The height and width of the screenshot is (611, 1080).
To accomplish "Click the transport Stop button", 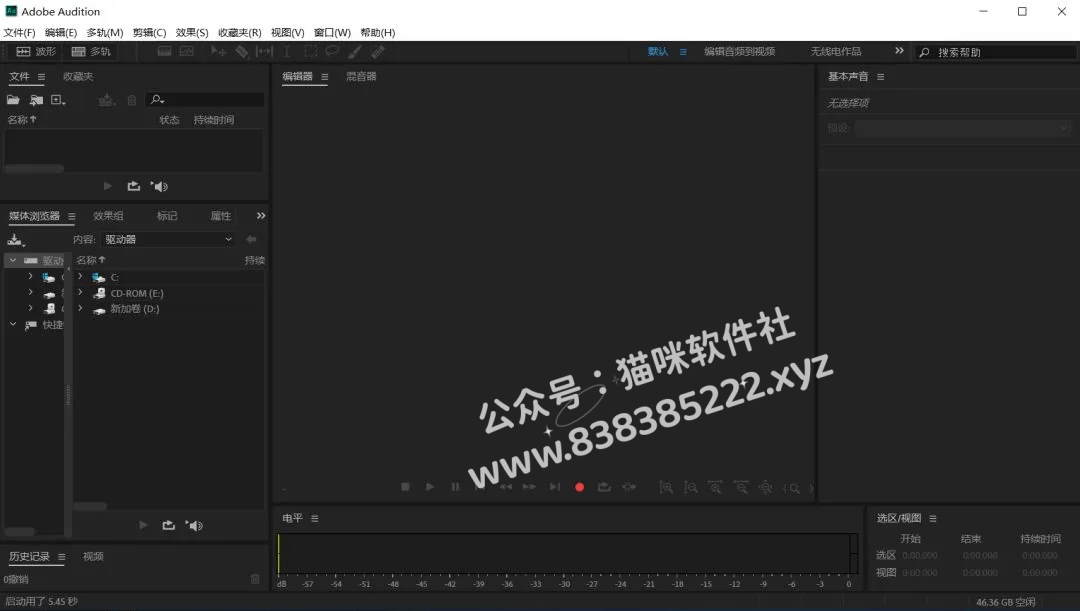I will [x=405, y=487].
